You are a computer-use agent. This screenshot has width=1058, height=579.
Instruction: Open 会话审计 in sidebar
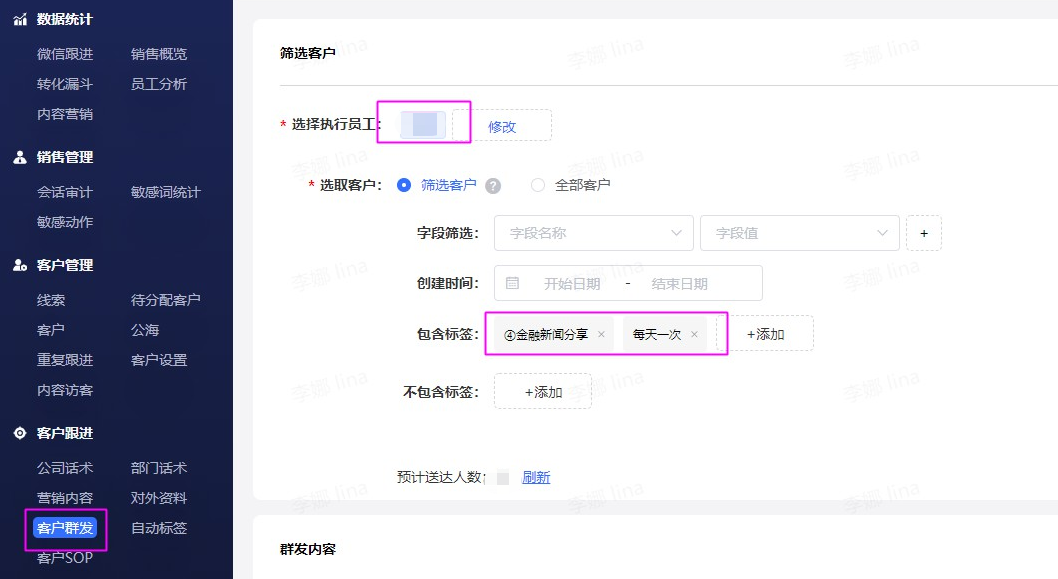click(x=65, y=192)
